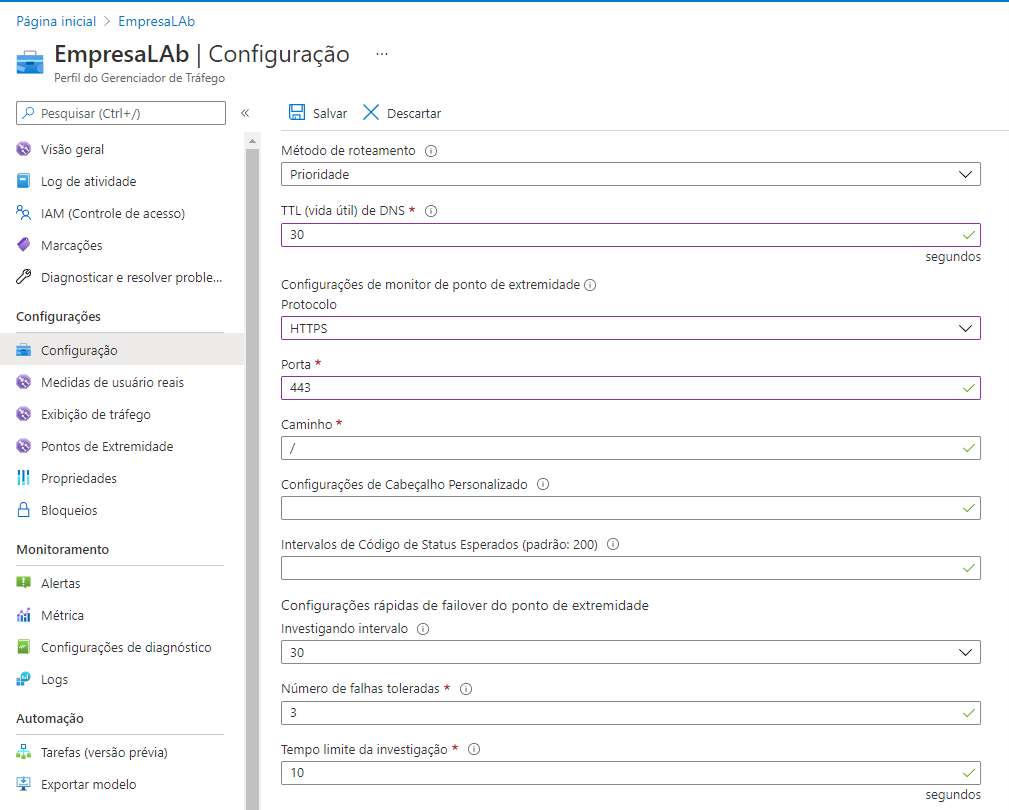The image size is (1009, 810).
Task: Click the Tarefas hierarchy icon
Action: point(24,752)
